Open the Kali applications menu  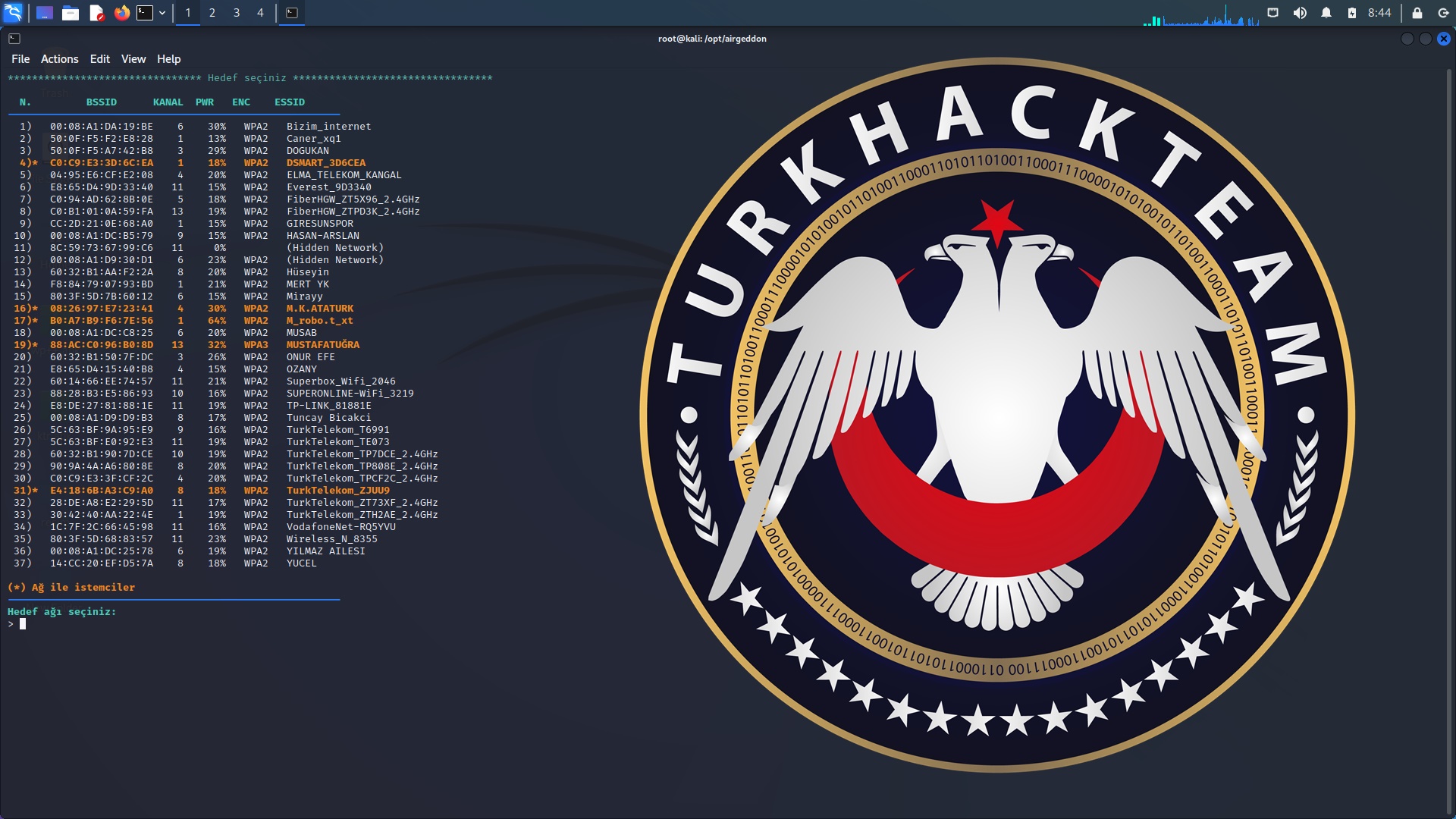(13, 12)
